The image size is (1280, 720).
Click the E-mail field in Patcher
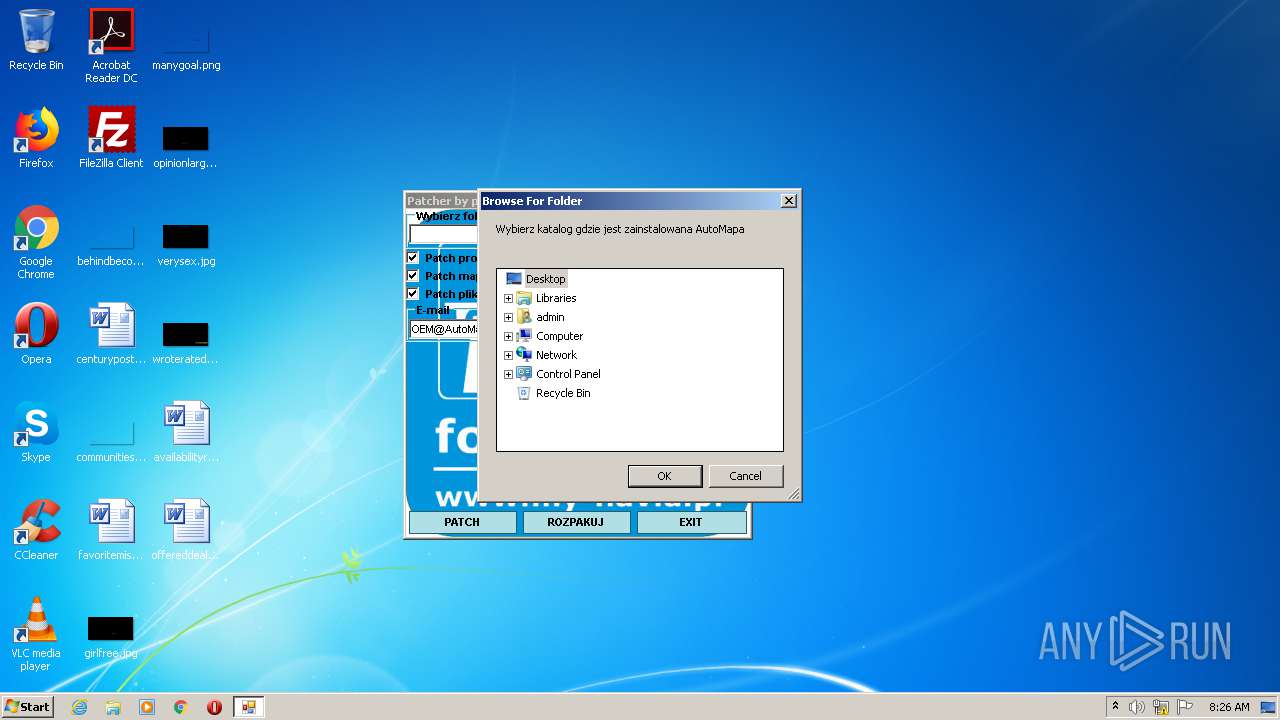(x=444, y=329)
